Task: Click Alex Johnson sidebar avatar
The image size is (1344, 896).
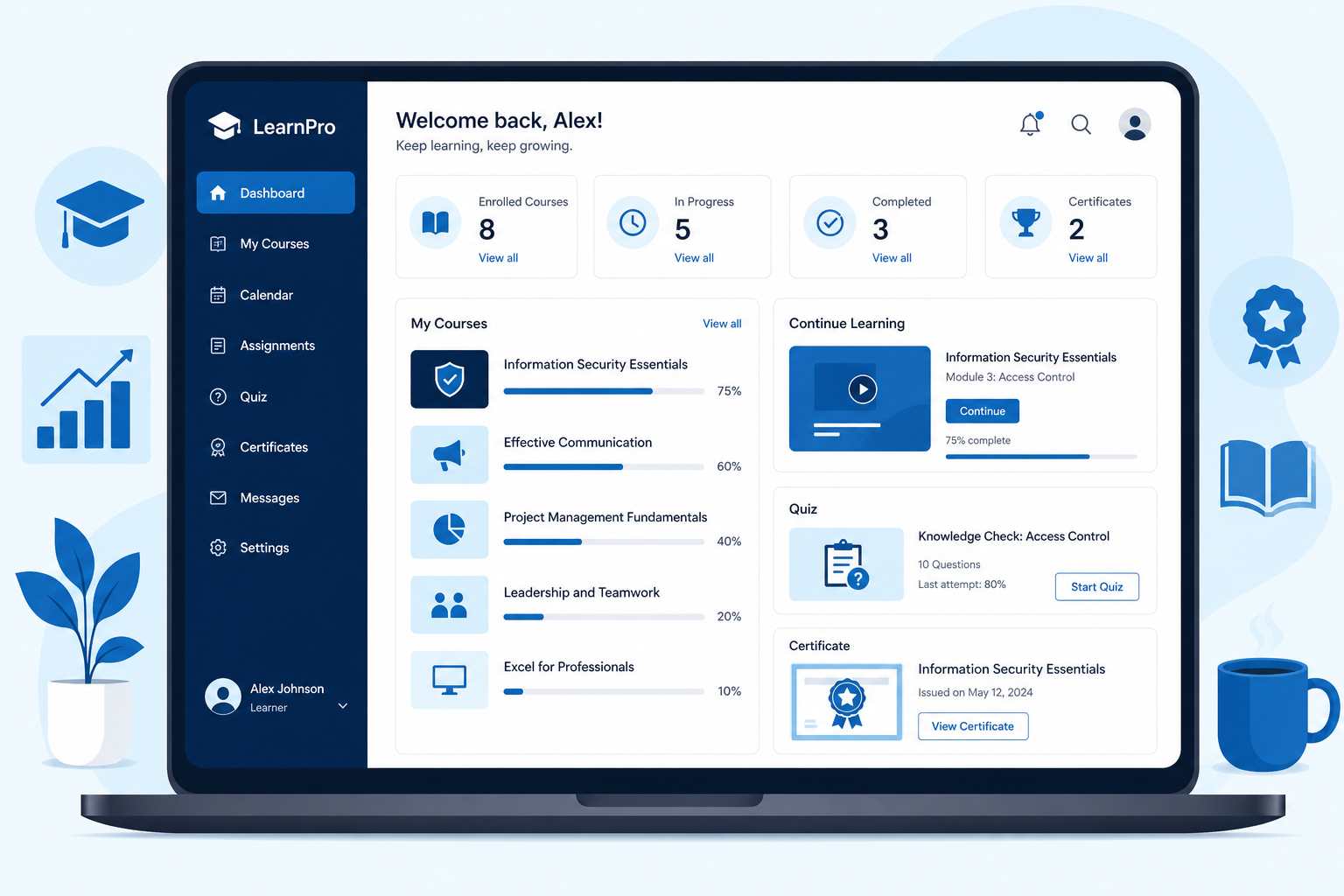Action: (x=223, y=696)
